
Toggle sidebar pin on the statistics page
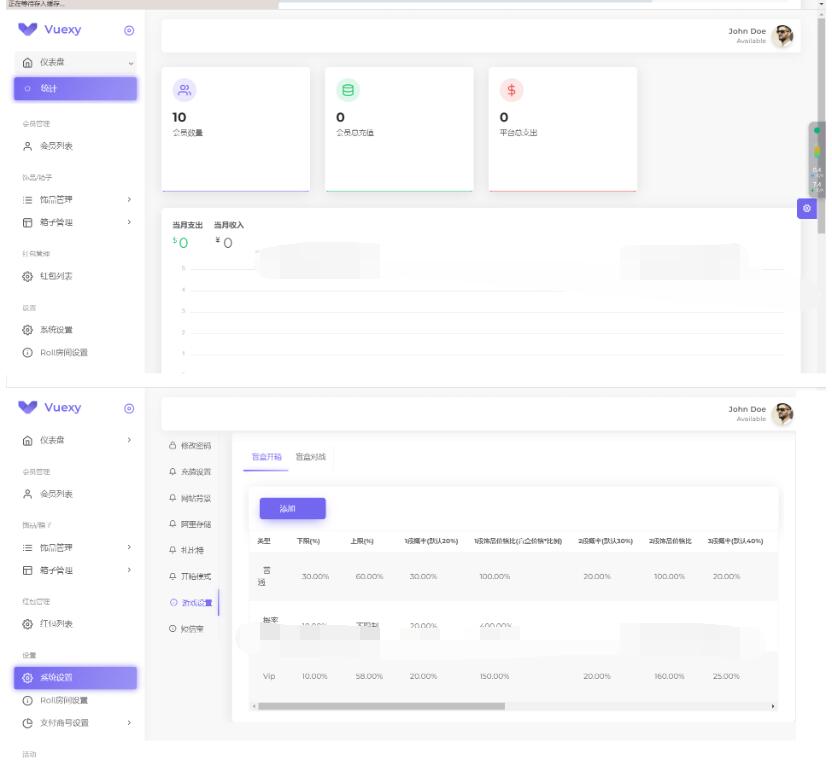(128, 31)
